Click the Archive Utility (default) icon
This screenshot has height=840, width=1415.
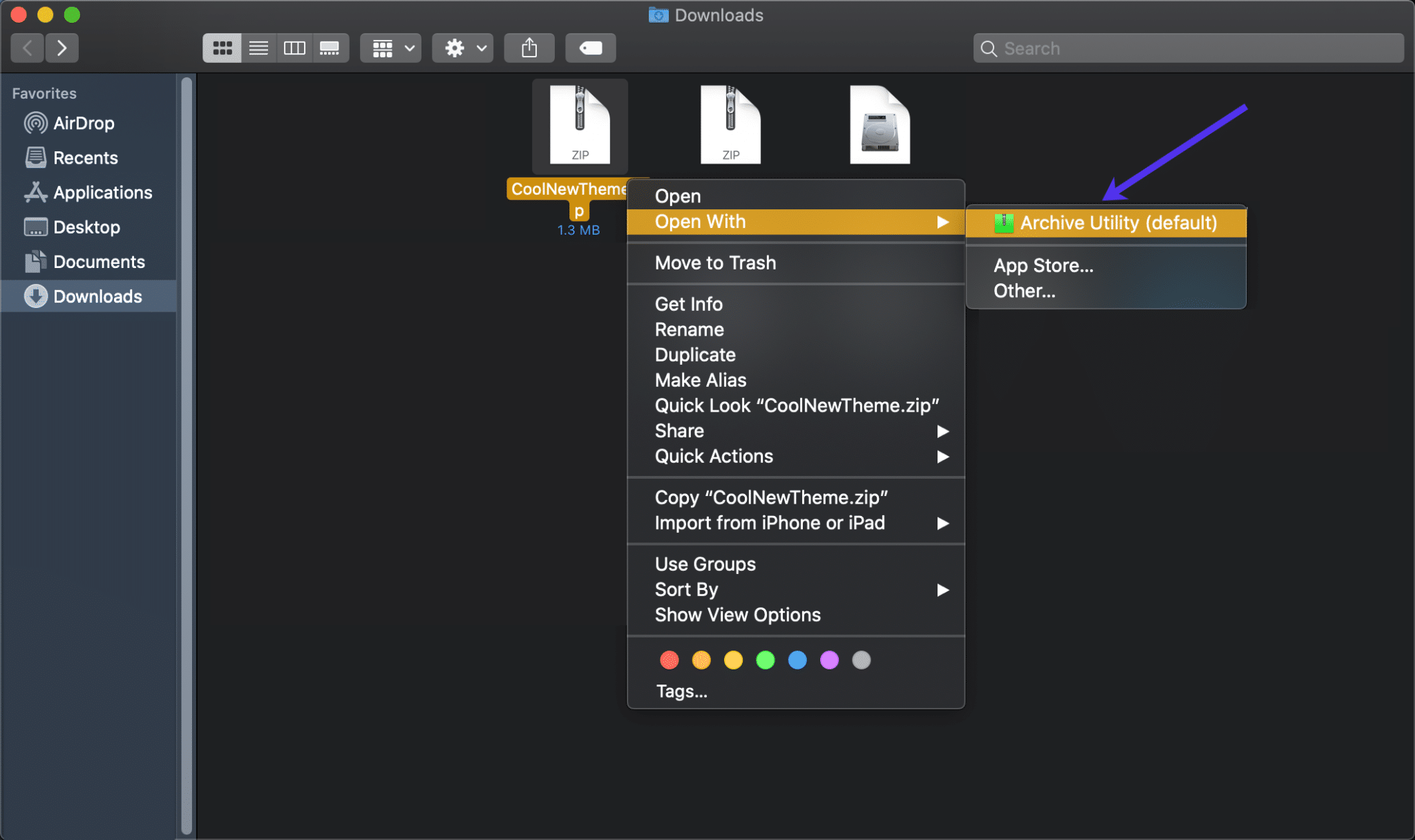(x=1003, y=222)
